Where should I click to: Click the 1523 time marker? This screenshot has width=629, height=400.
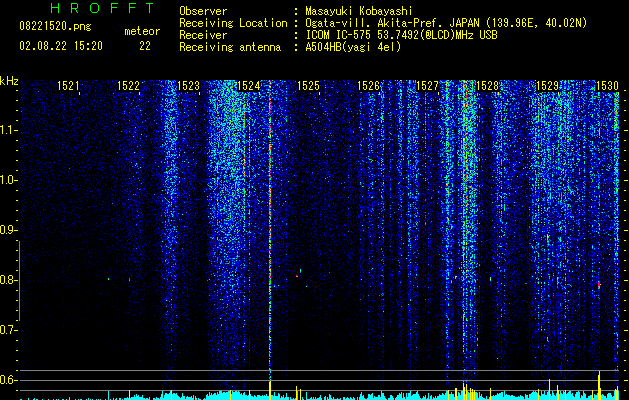point(188,85)
